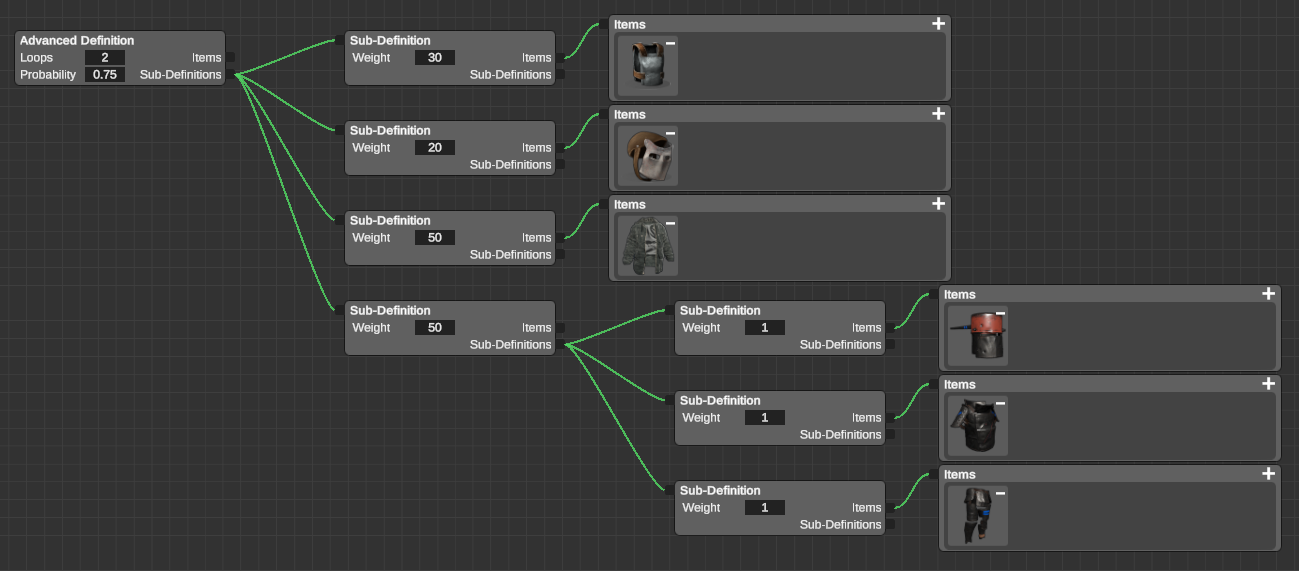
Task: Select the riot helmet item thumbnail
Action: (643, 156)
